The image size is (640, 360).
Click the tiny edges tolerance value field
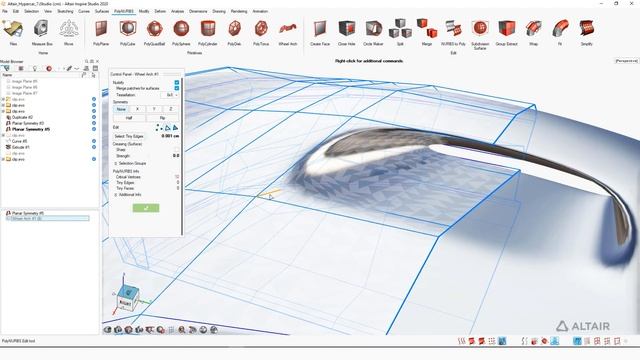click(170, 136)
